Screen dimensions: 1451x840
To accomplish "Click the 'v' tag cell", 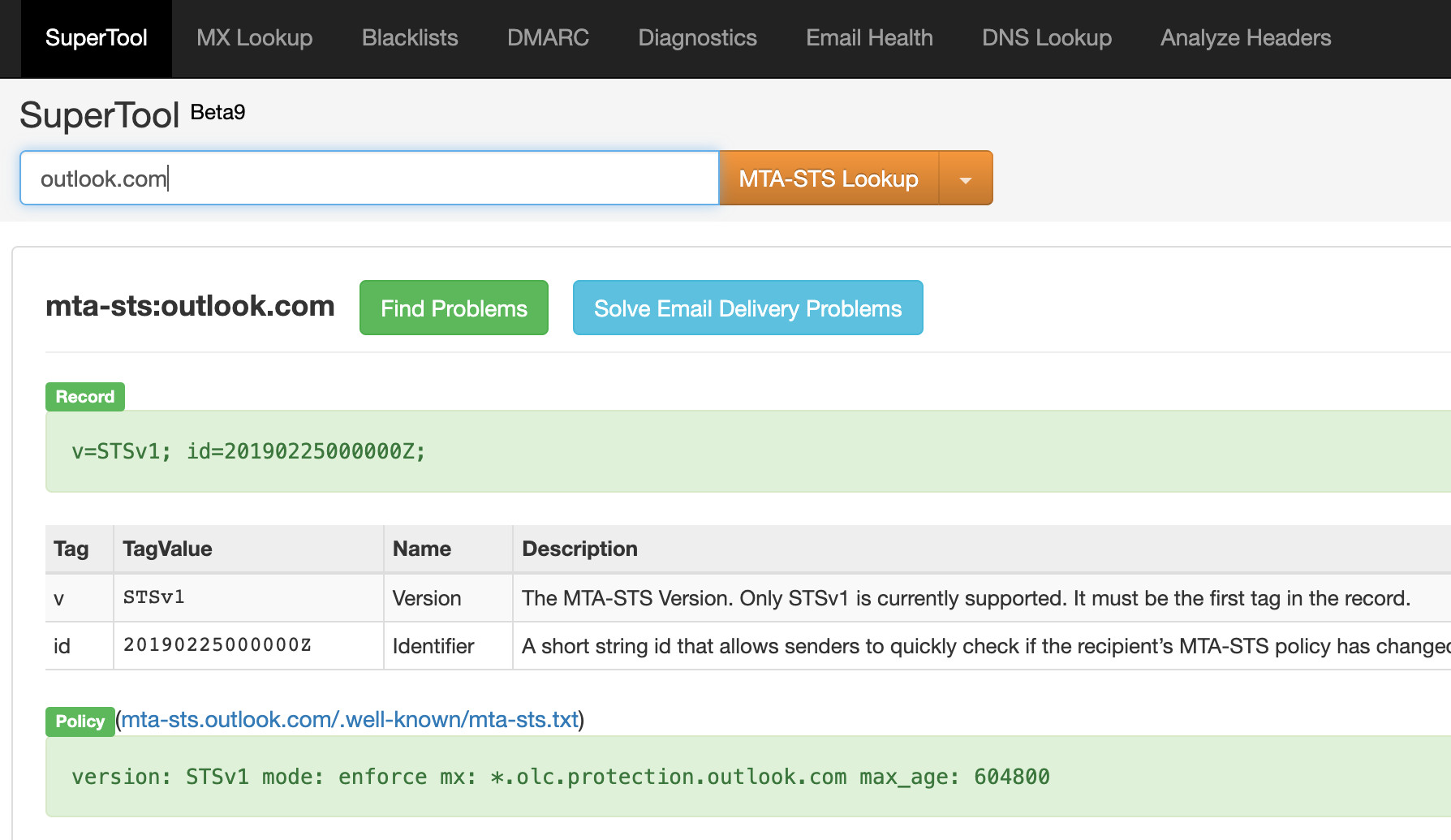I will 80,598.
